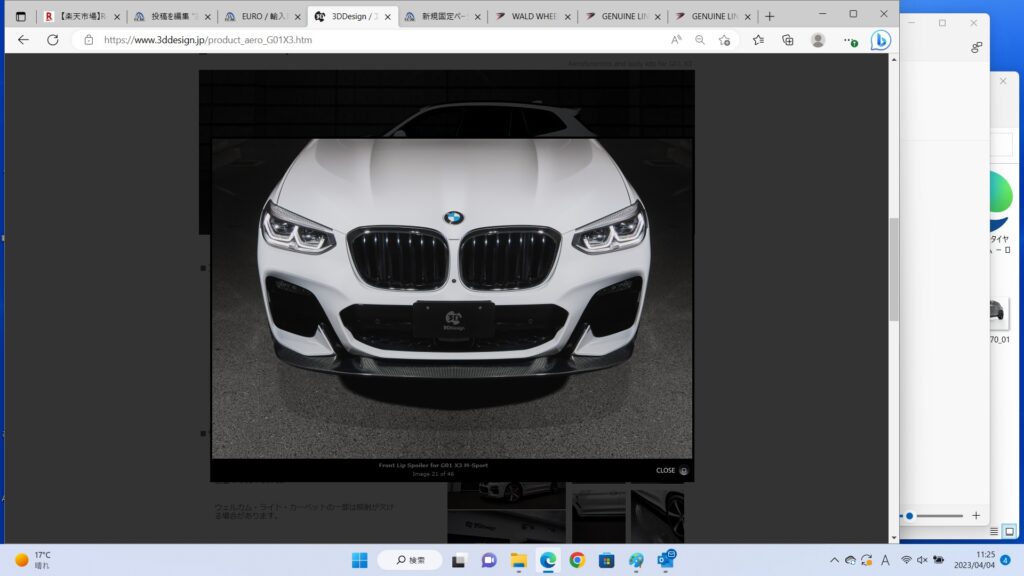Select the list view icon in right window
Screen dimensions: 1024x576
coord(994,532)
